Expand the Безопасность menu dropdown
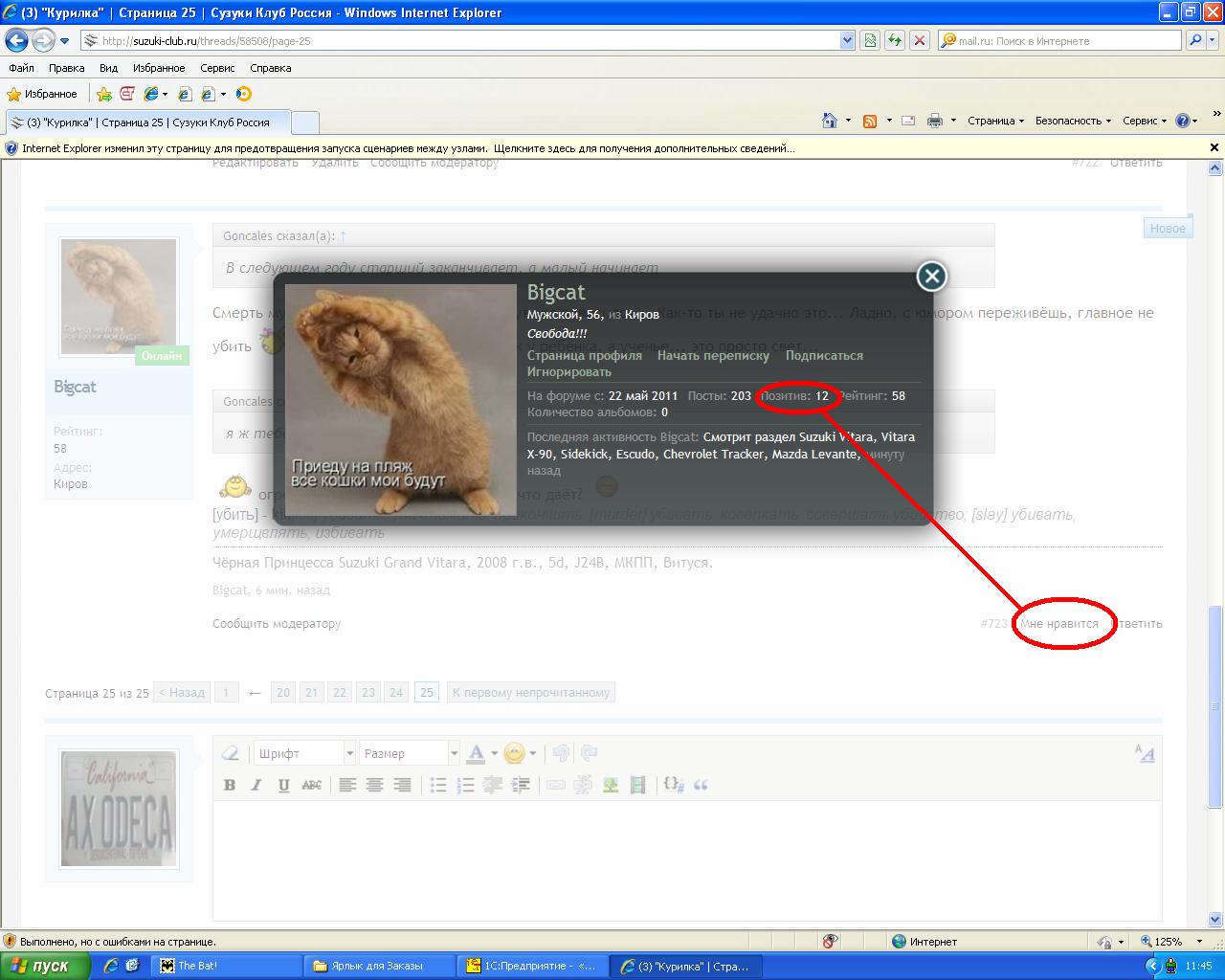 (1072, 121)
